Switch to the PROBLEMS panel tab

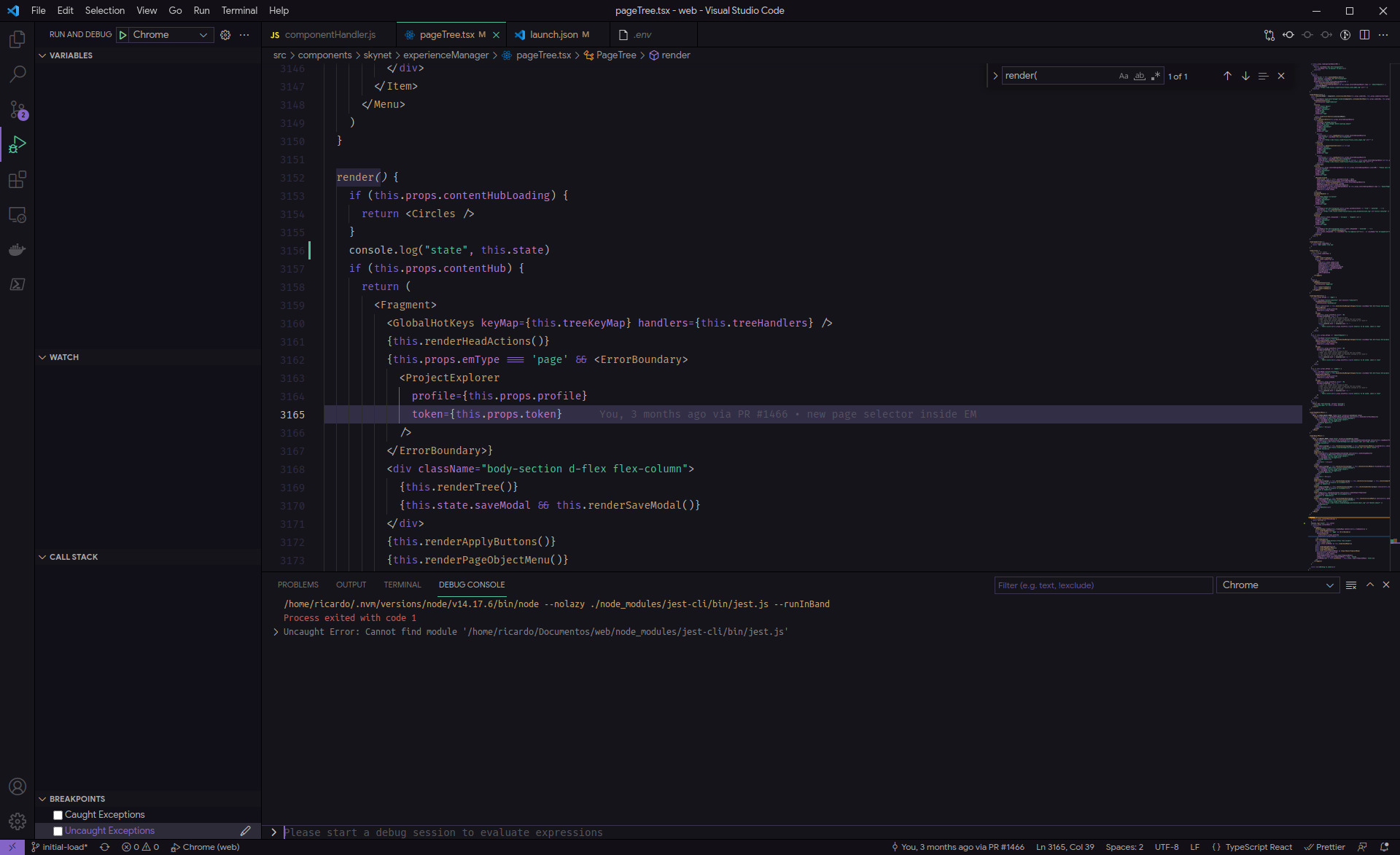pyautogui.click(x=298, y=585)
